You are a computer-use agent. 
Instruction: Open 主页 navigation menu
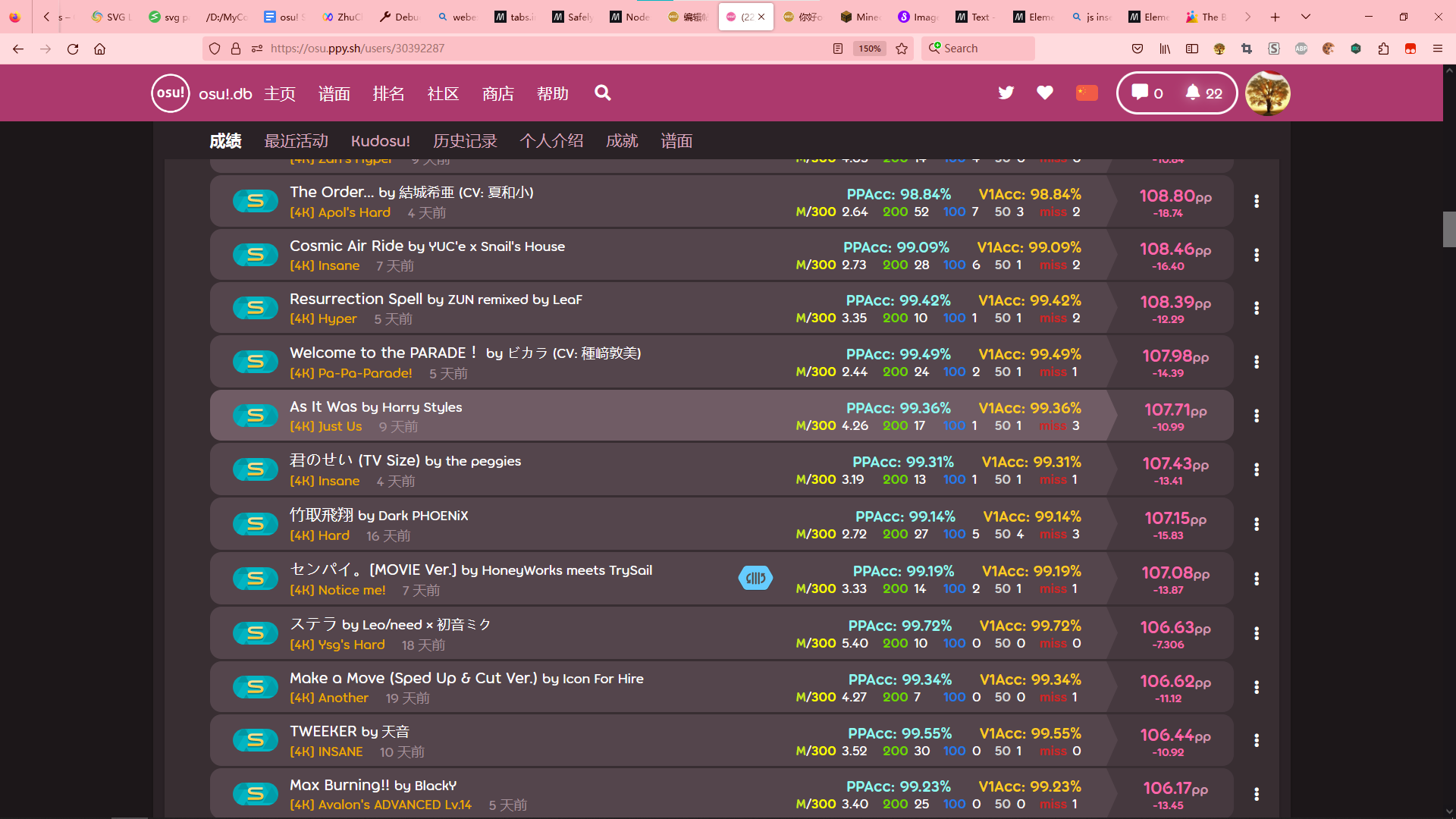(x=280, y=93)
